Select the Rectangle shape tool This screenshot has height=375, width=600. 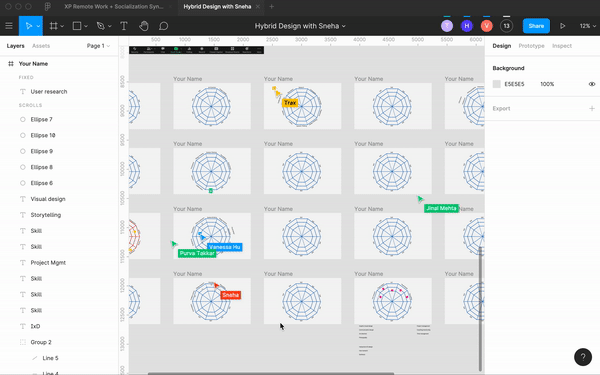77,26
